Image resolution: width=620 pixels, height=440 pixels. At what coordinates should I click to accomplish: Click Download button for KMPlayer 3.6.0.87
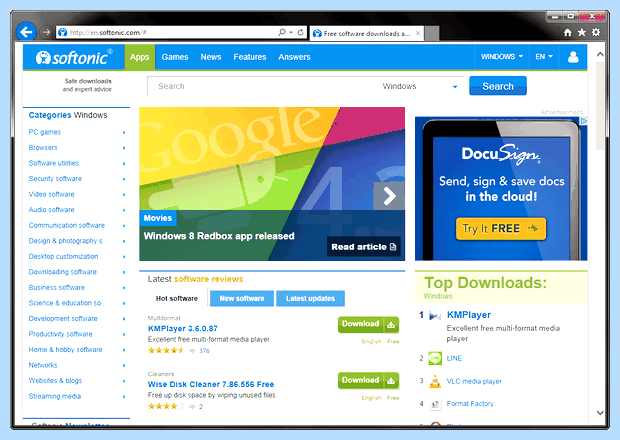coord(369,325)
